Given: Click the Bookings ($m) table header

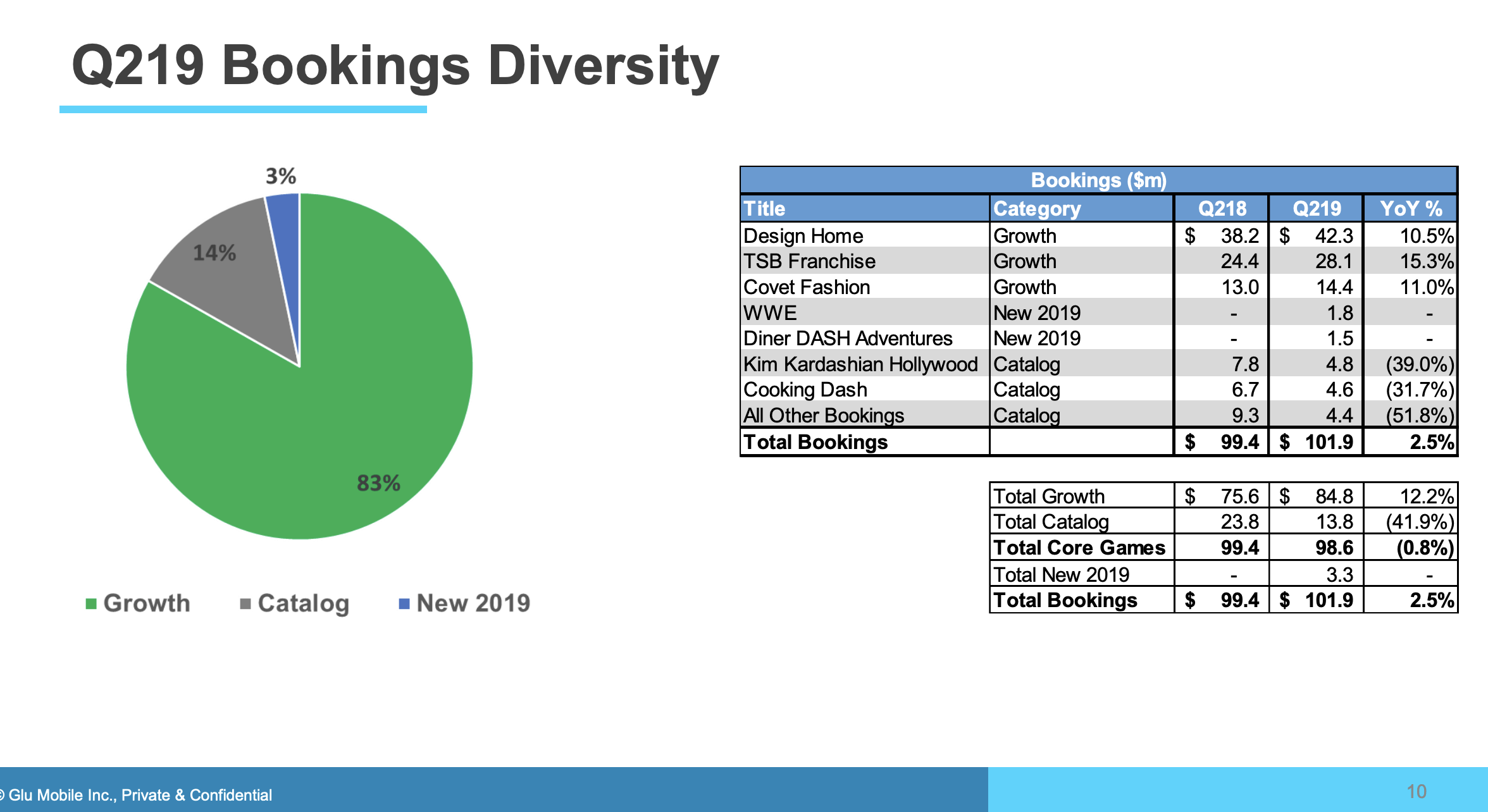Looking at the screenshot, I should [1099, 180].
